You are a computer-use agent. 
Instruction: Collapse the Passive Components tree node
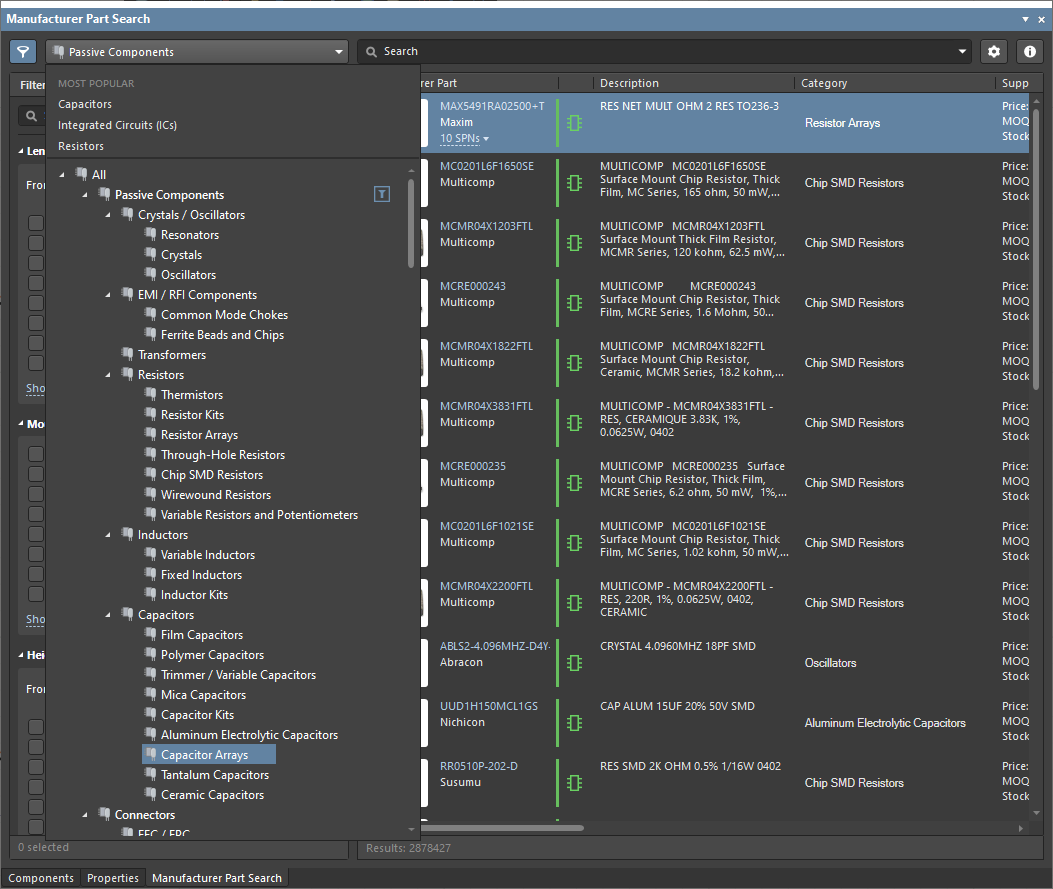[x=85, y=195]
